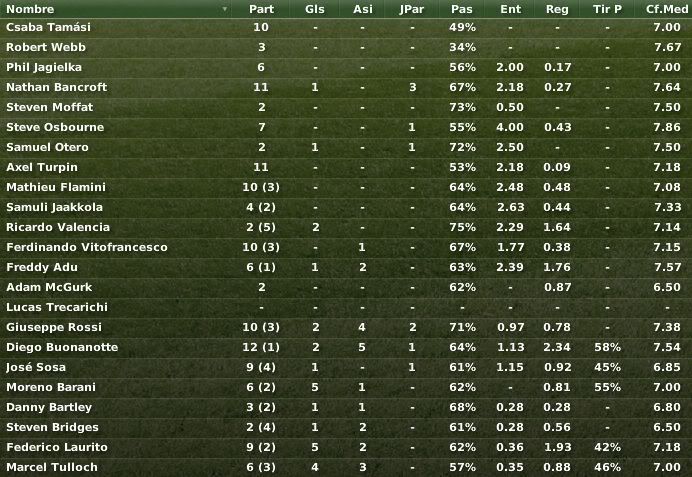Select Ferdinando Vitofrancesco in the list
The height and width of the screenshot is (477, 692).
[x=346, y=247]
